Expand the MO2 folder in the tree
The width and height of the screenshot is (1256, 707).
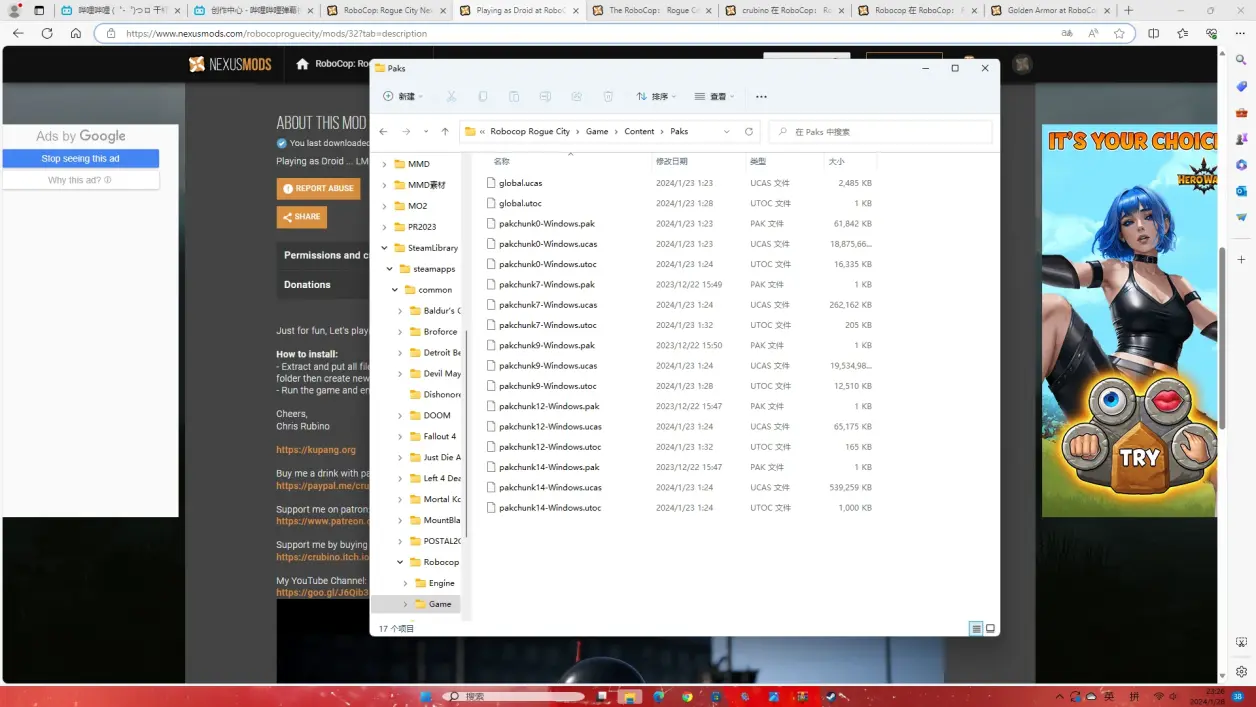point(384,206)
